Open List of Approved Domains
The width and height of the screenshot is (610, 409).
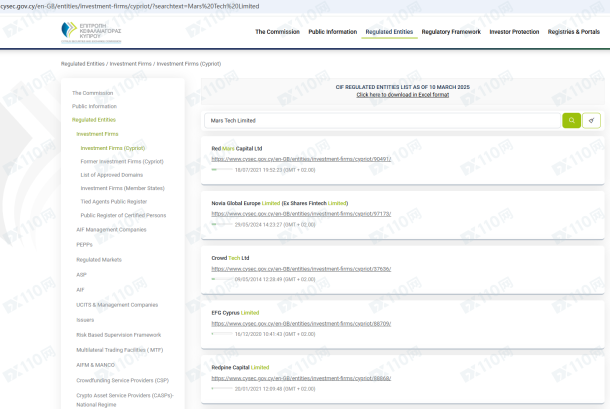pyautogui.click(x=112, y=175)
